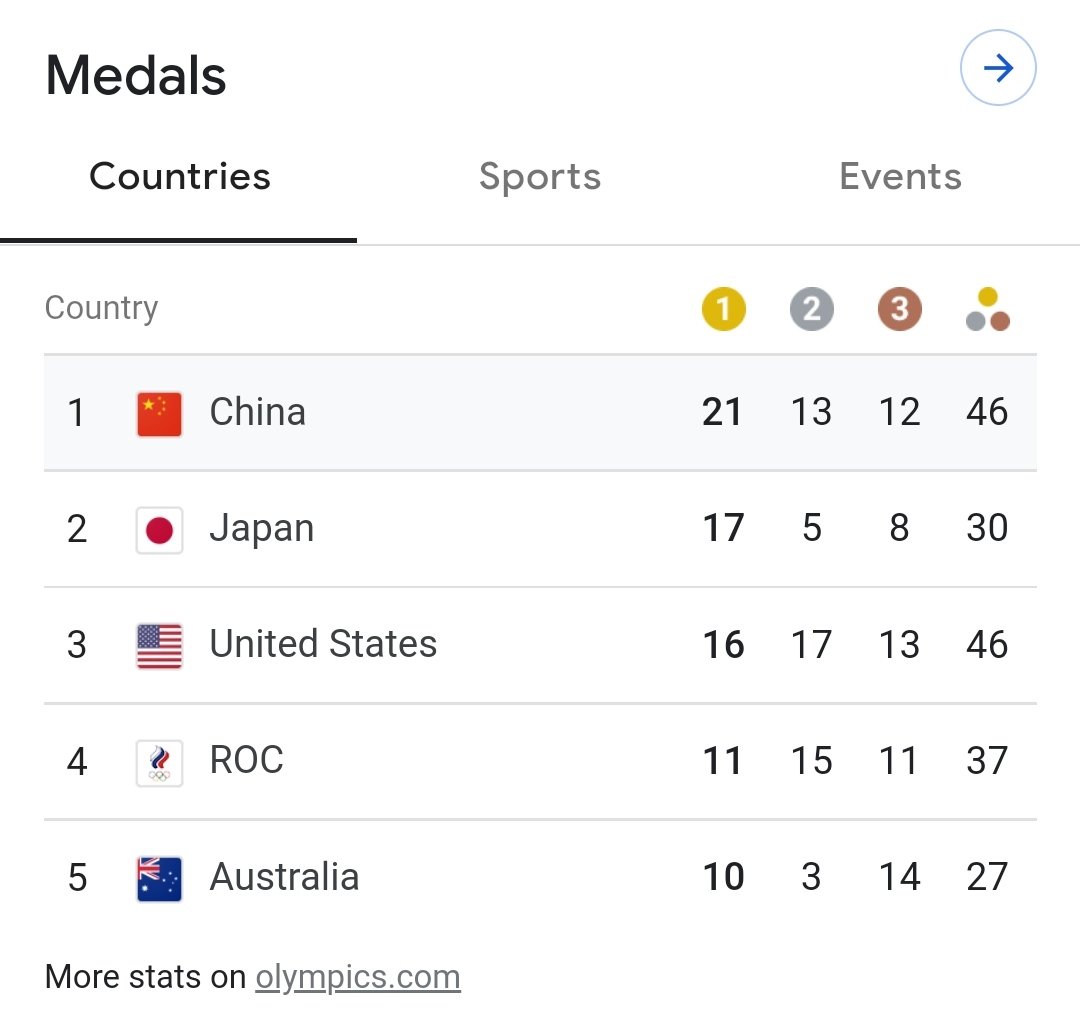
Task: Open the United States country entry
Action: 323,645
